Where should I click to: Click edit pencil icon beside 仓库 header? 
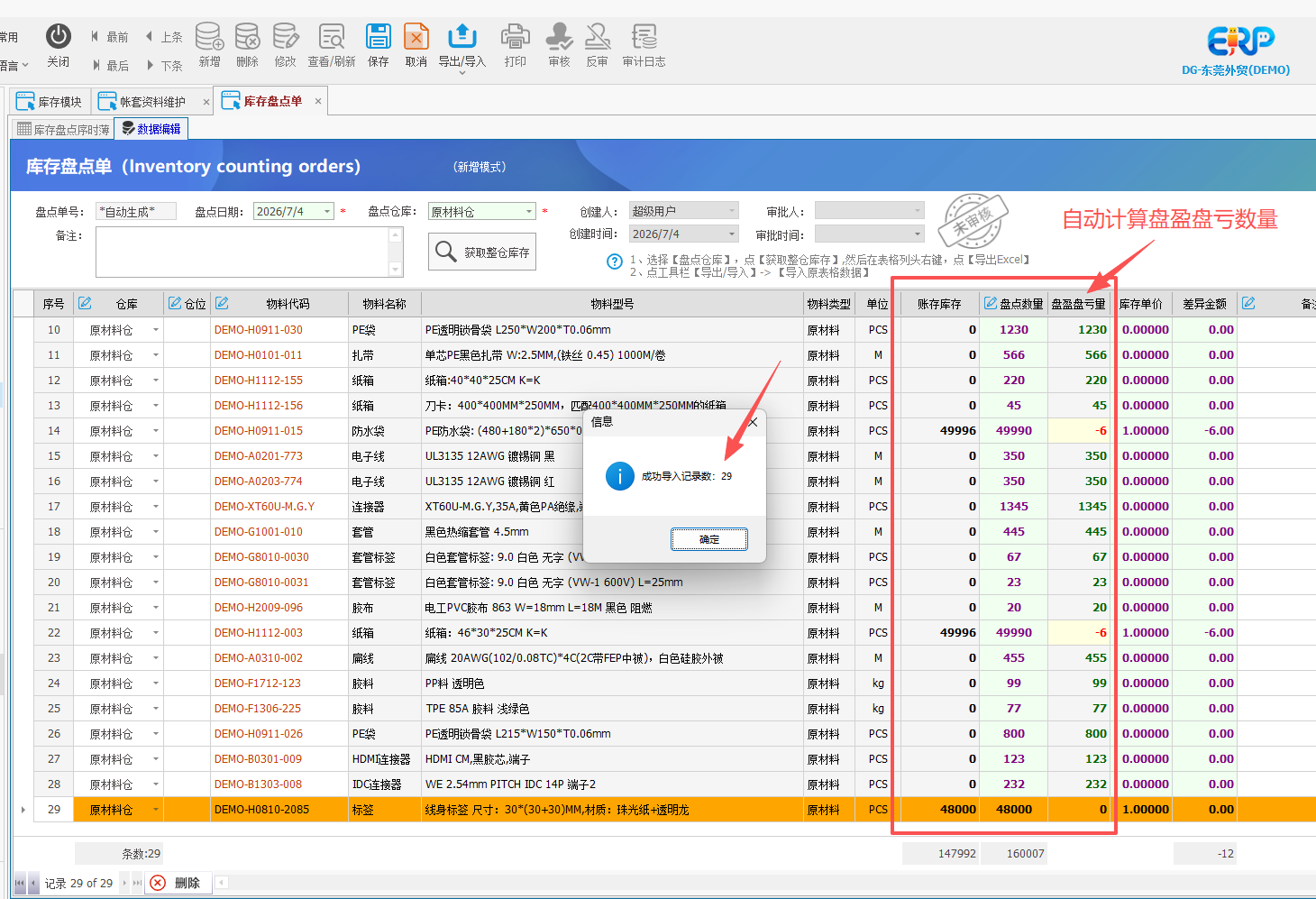[x=86, y=303]
